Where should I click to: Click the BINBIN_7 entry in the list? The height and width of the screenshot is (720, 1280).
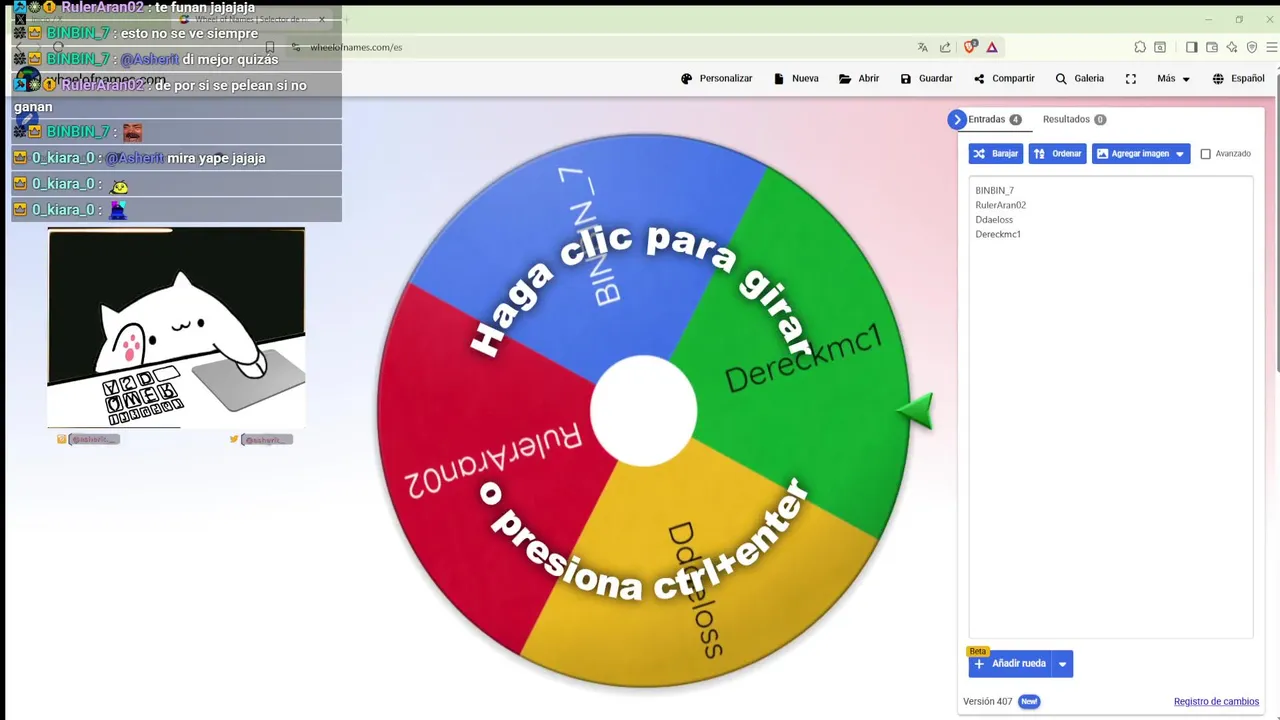tap(994, 190)
